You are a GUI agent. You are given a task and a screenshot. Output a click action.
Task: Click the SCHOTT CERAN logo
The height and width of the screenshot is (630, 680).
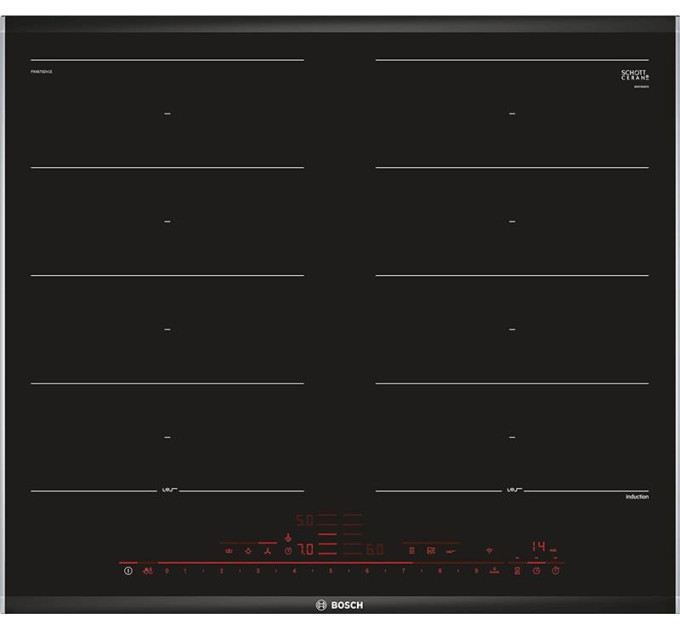click(x=635, y=75)
